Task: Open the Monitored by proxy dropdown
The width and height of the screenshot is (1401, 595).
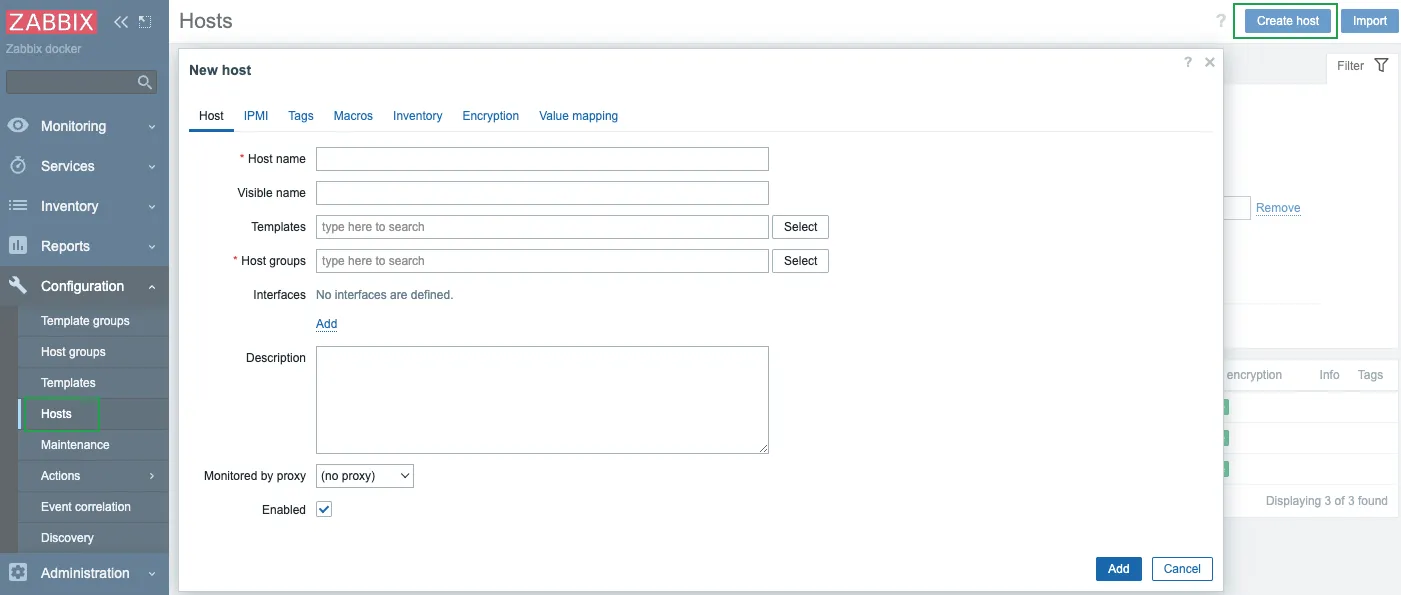Action: (x=364, y=475)
